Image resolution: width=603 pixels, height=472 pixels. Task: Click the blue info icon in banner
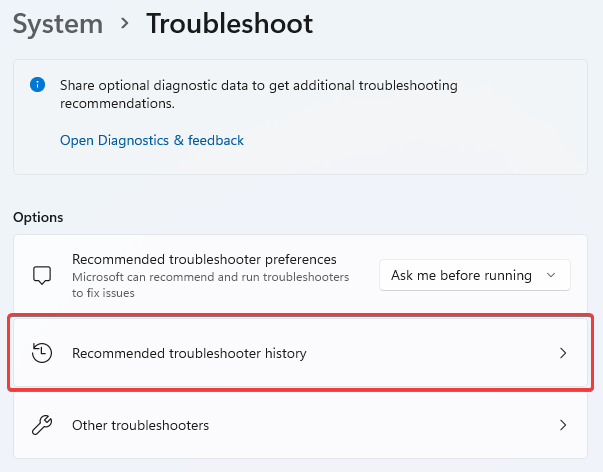pyautogui.click(x=37, y=86)
